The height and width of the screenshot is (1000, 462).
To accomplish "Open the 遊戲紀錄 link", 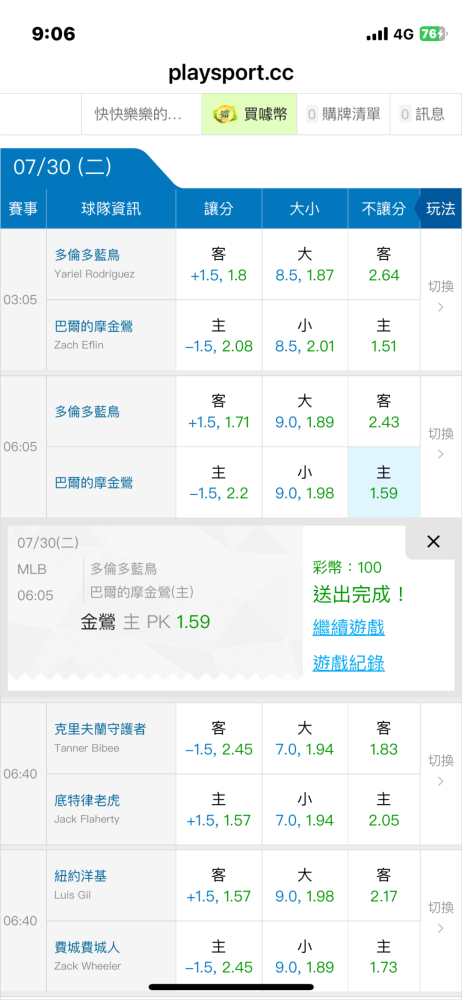I will [x=348, y=663].
